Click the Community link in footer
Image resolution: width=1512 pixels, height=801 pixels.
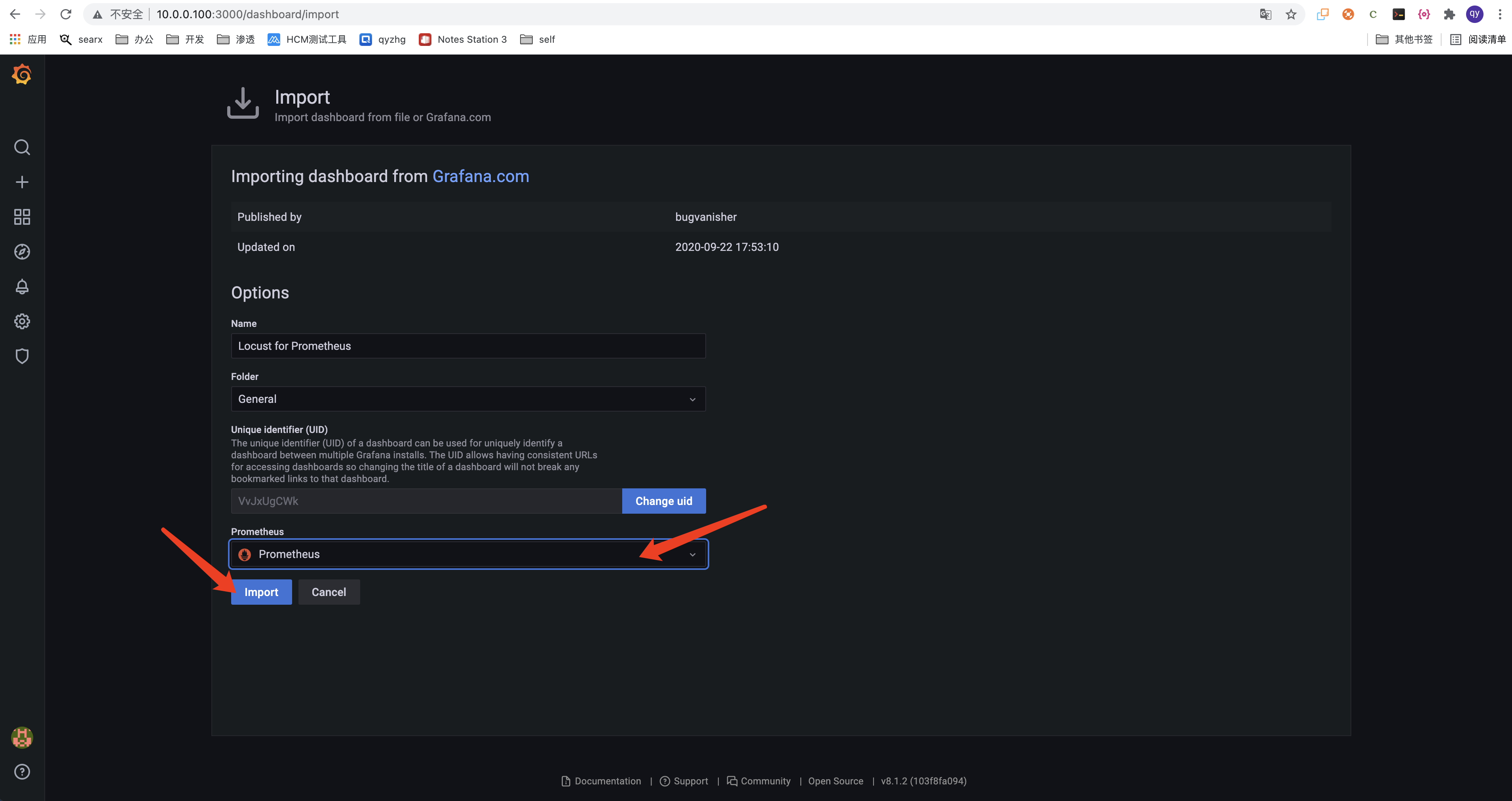pyautogui.click(x=764, y=781)
